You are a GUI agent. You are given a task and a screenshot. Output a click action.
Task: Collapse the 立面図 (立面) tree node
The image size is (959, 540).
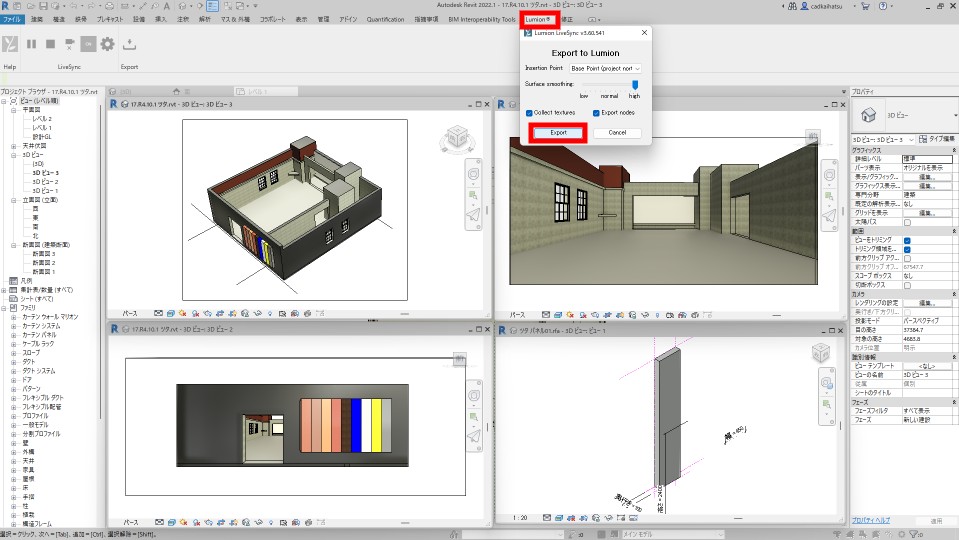13,200
